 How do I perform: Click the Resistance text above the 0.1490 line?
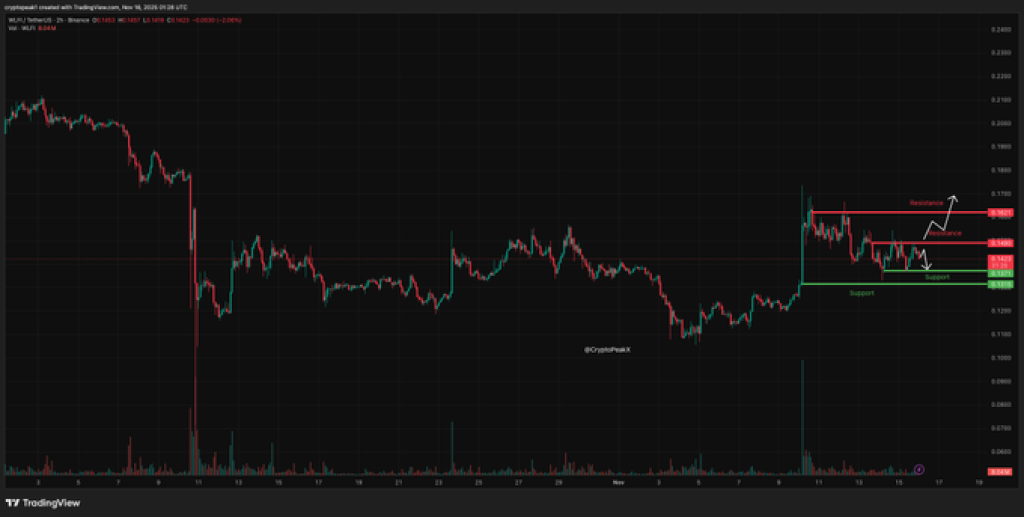click(x=944, y=233)
